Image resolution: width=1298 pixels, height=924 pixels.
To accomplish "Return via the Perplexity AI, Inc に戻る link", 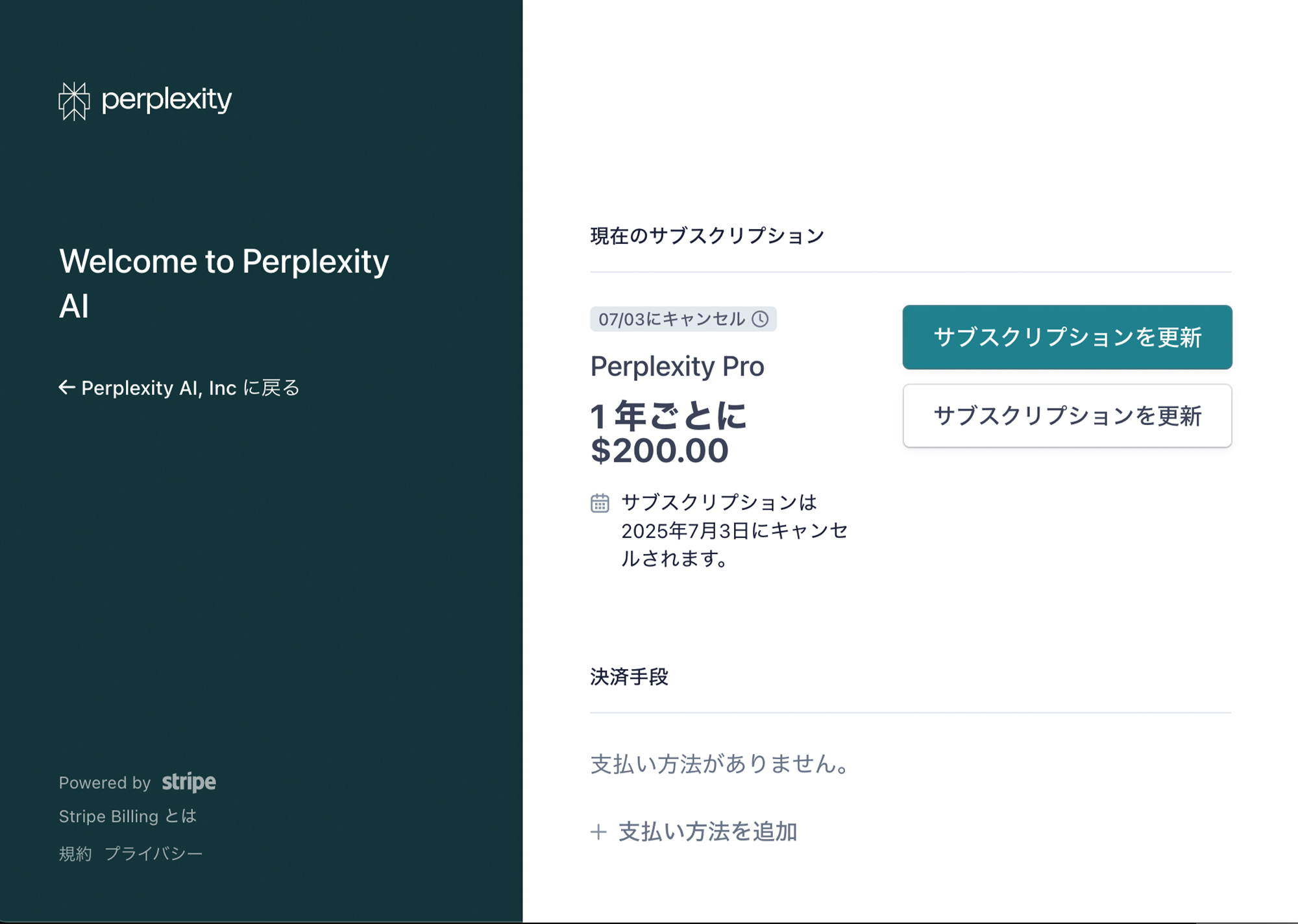I will coord(179,388).
